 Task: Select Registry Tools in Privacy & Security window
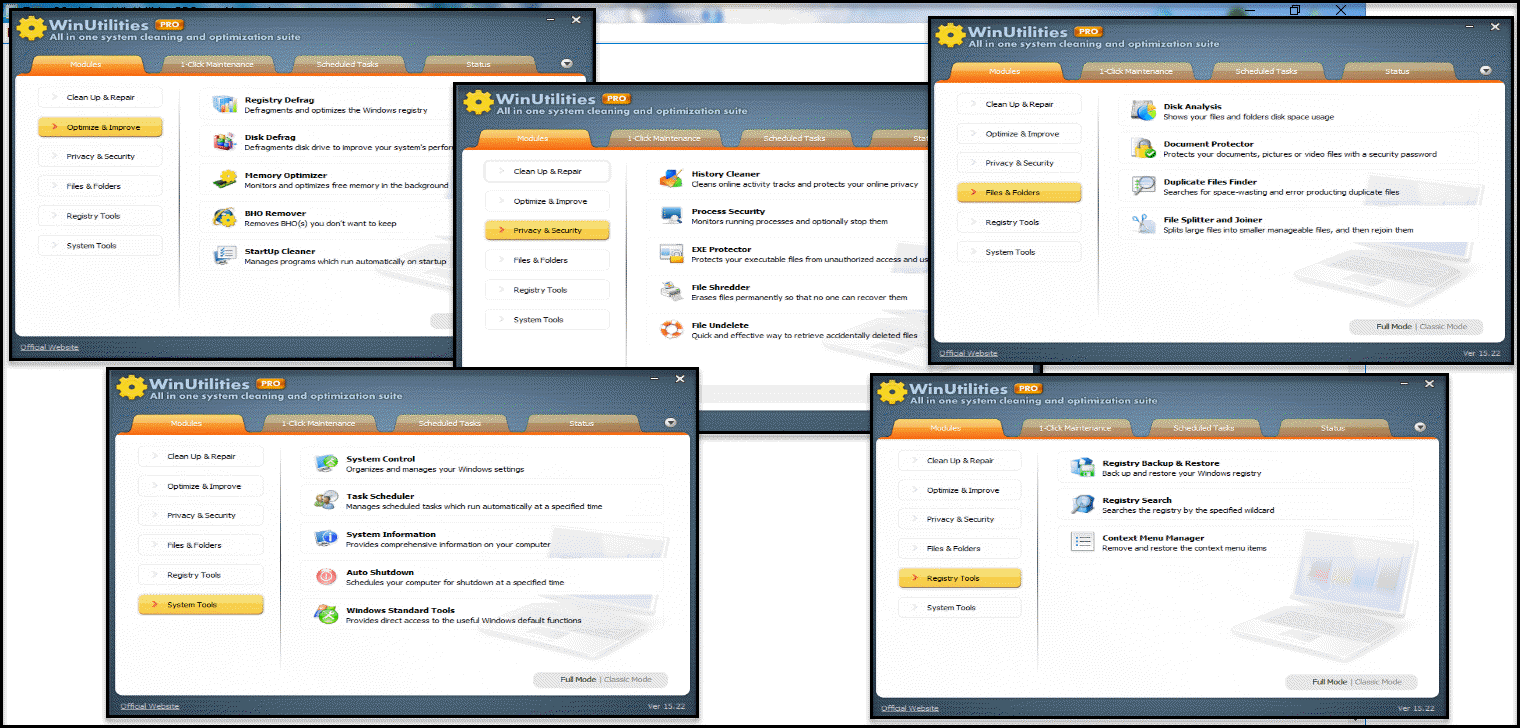tap(547, 290)
